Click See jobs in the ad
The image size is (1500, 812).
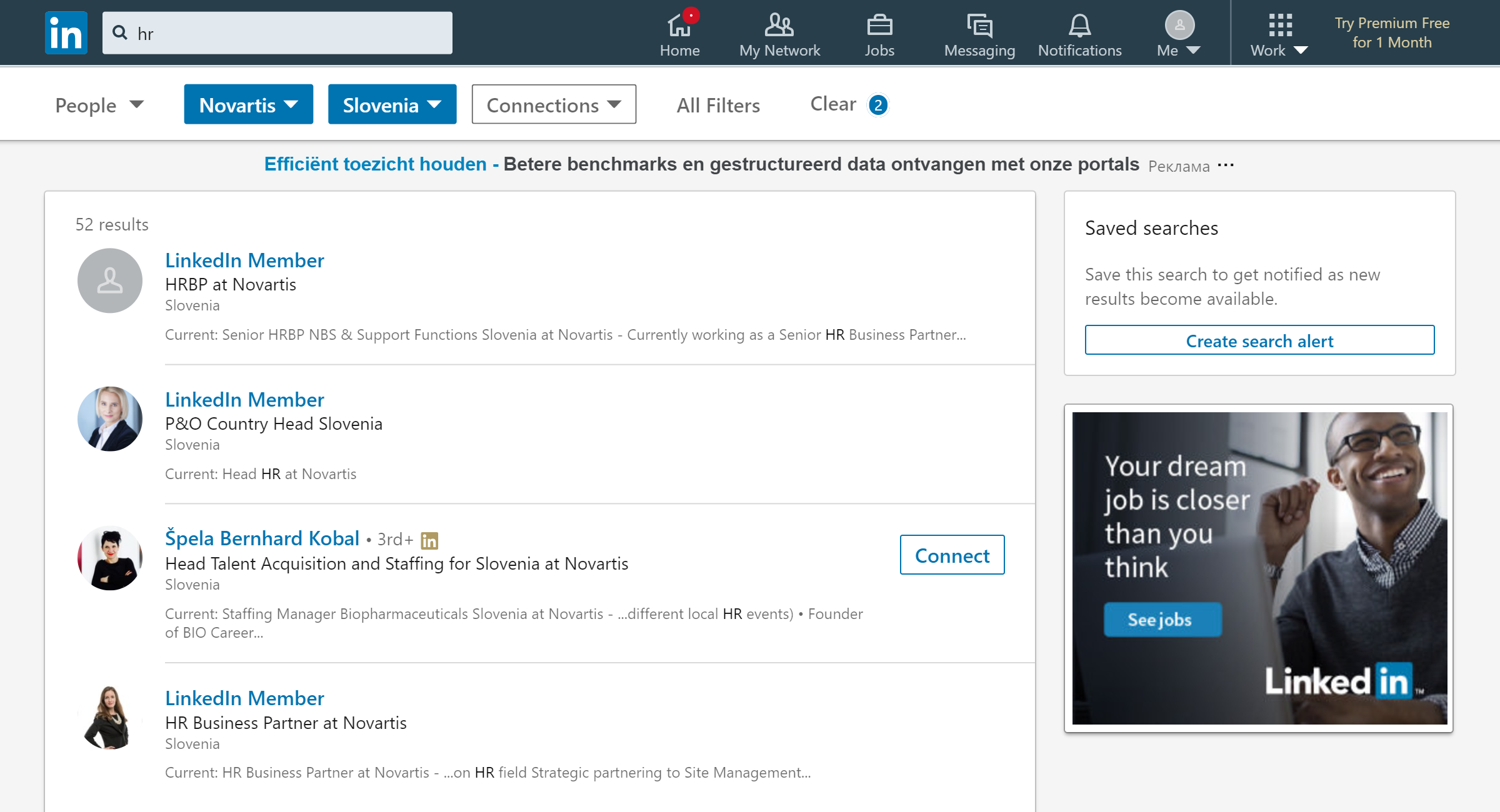[x=1162, y=619]
